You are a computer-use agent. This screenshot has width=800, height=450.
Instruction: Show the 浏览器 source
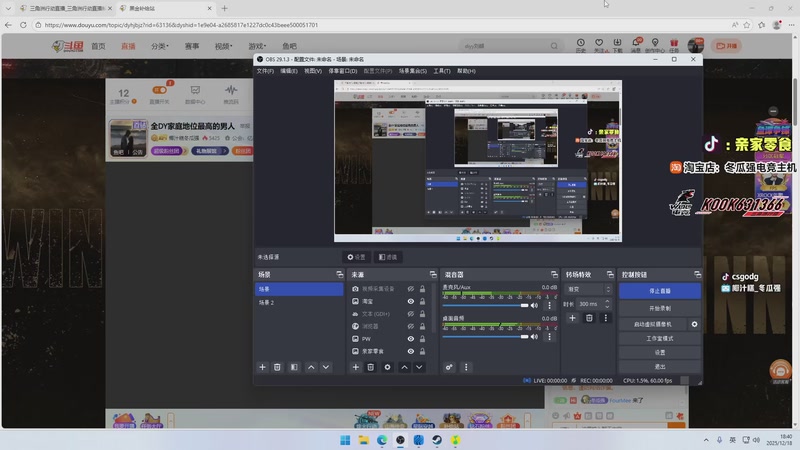point(410,326)
